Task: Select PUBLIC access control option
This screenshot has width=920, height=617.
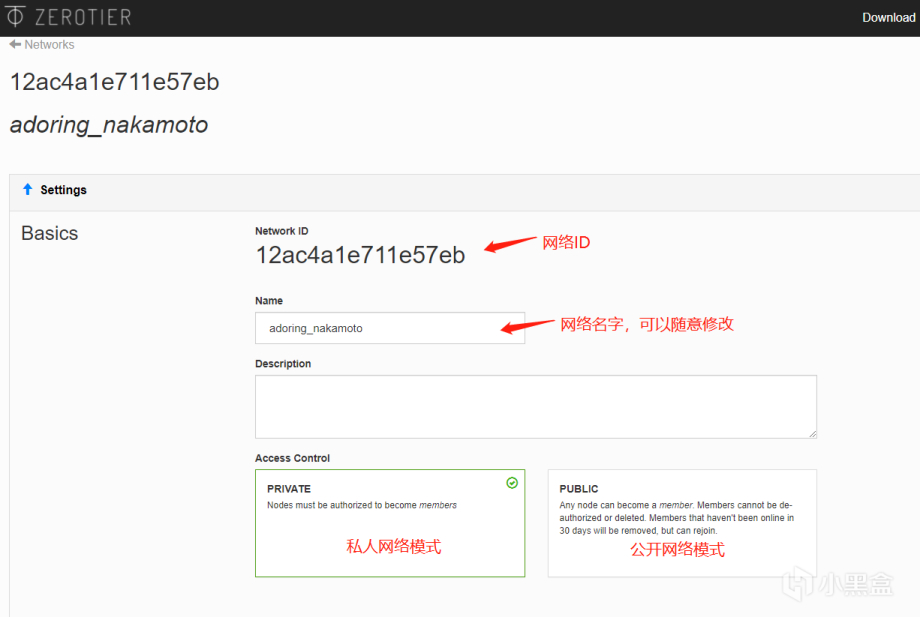Action: [x=682, y=523]
